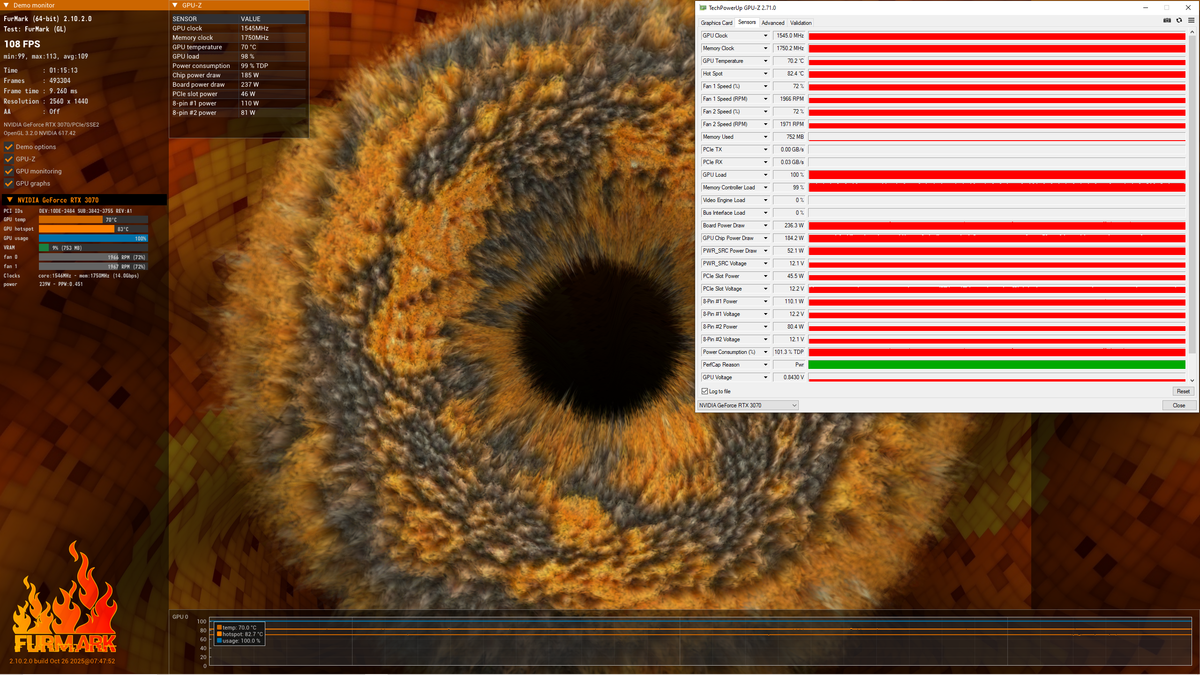1200x675 pixels.
Task: Disable the Log to file checkbox
Action: (x=704, y=391)
